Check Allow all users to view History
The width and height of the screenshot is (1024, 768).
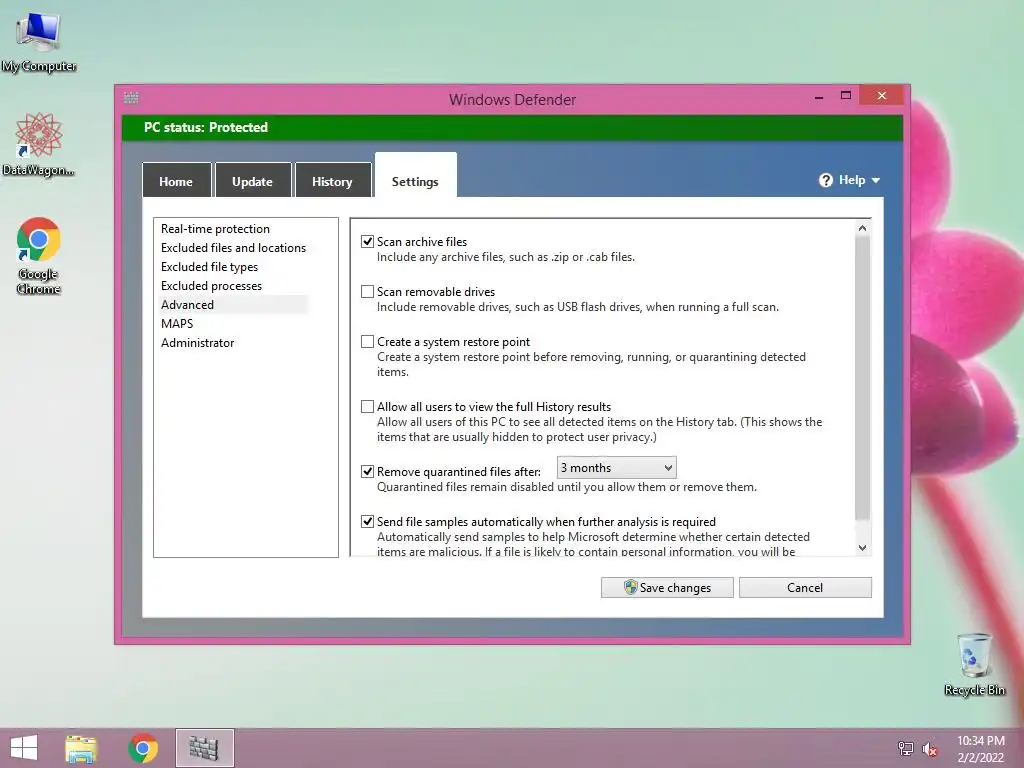(x=368, y=407)
